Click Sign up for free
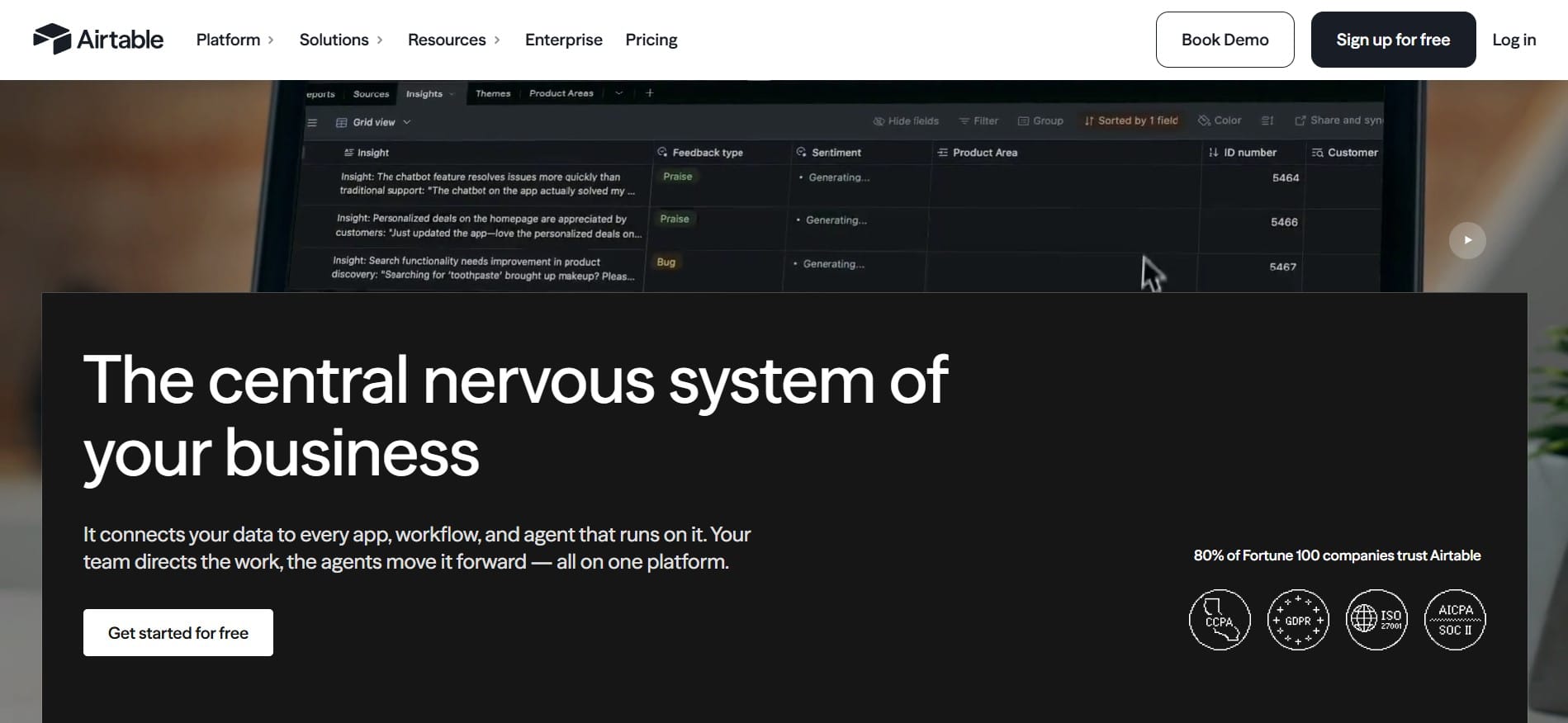The height and width of the screenshot is (723, 1568). pyautogui.click(x=1394, y=40)
